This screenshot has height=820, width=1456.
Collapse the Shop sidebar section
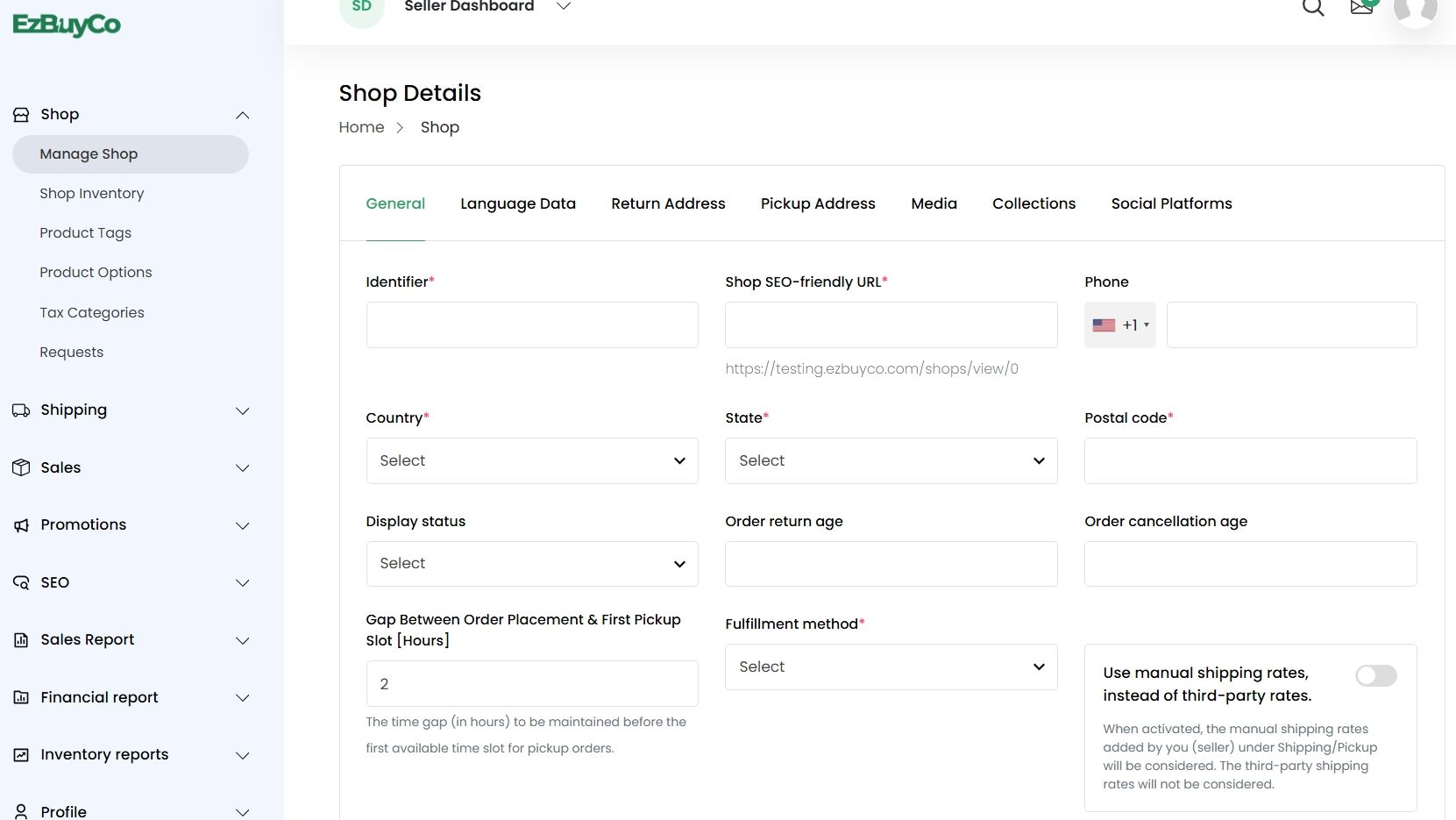(x=243, y=115)
